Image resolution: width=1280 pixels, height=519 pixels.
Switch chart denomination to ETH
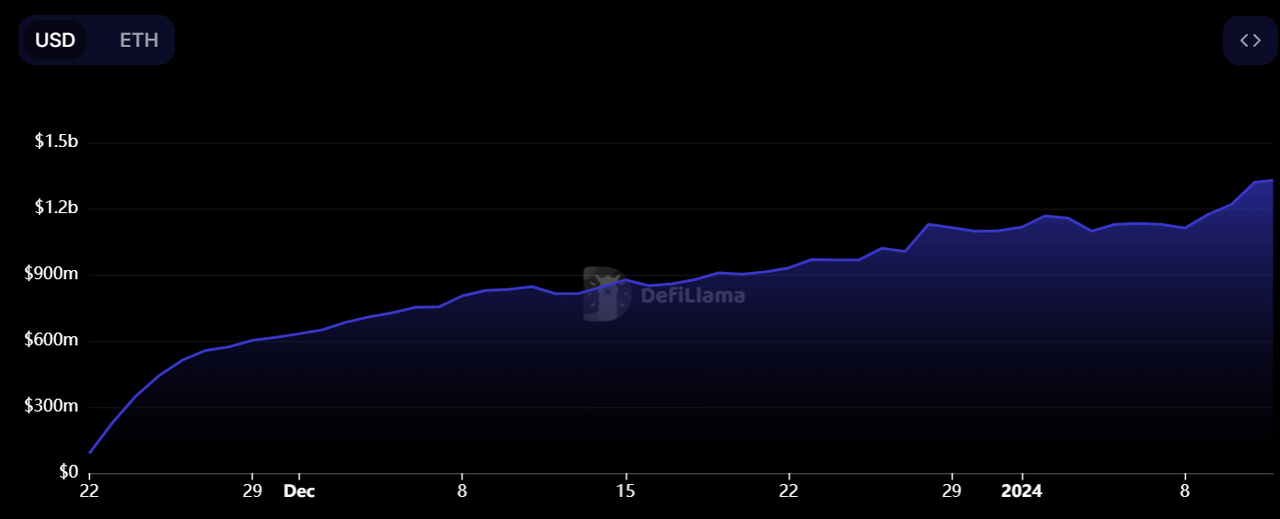click(x=139, y=40)
